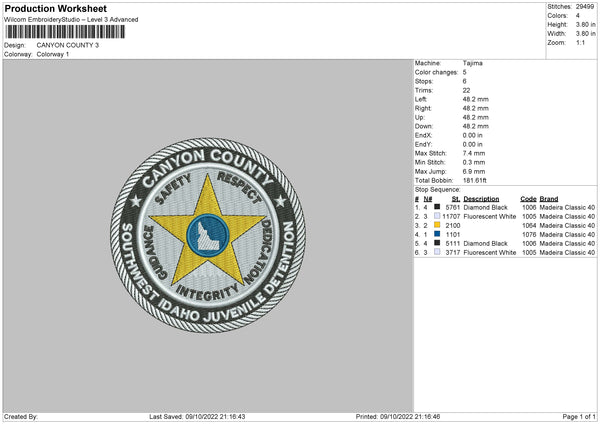
Task: Click the Total Bobbin value 181.61ft
Action: click(474, 180)
